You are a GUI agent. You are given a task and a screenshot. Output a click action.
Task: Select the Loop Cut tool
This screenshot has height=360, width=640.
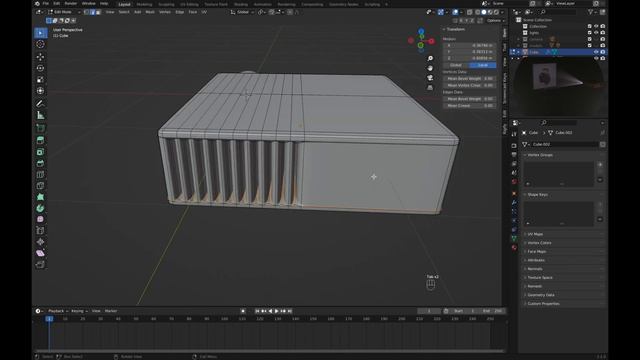coord(40,175)
